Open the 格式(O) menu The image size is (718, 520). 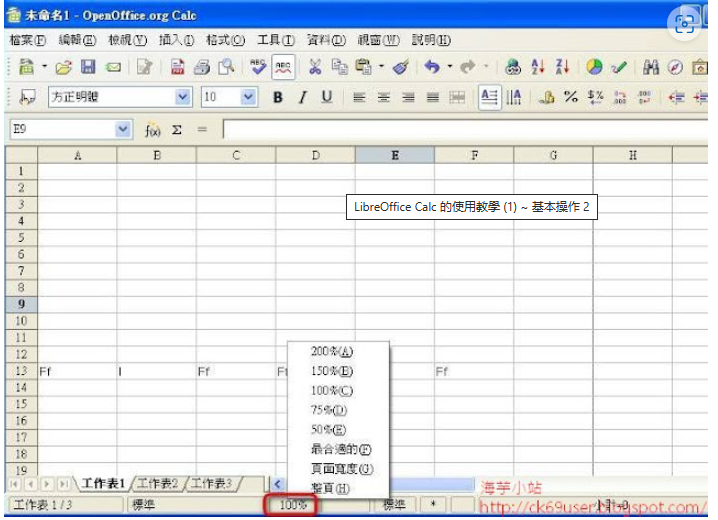[x=225, y=40]
